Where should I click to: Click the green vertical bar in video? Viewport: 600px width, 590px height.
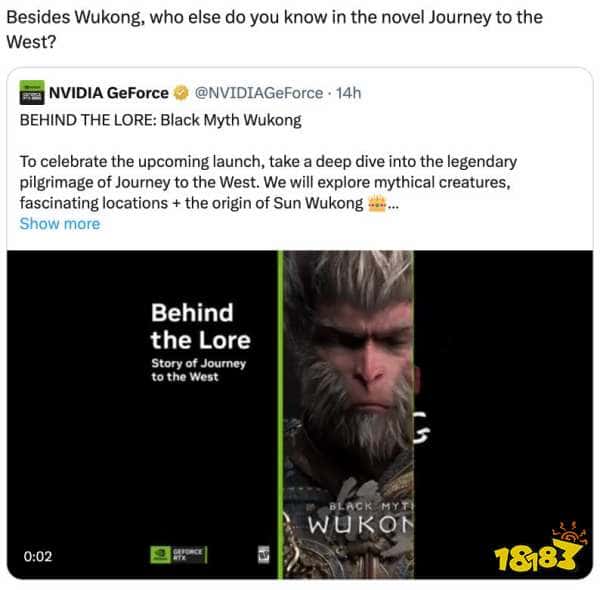280,415
